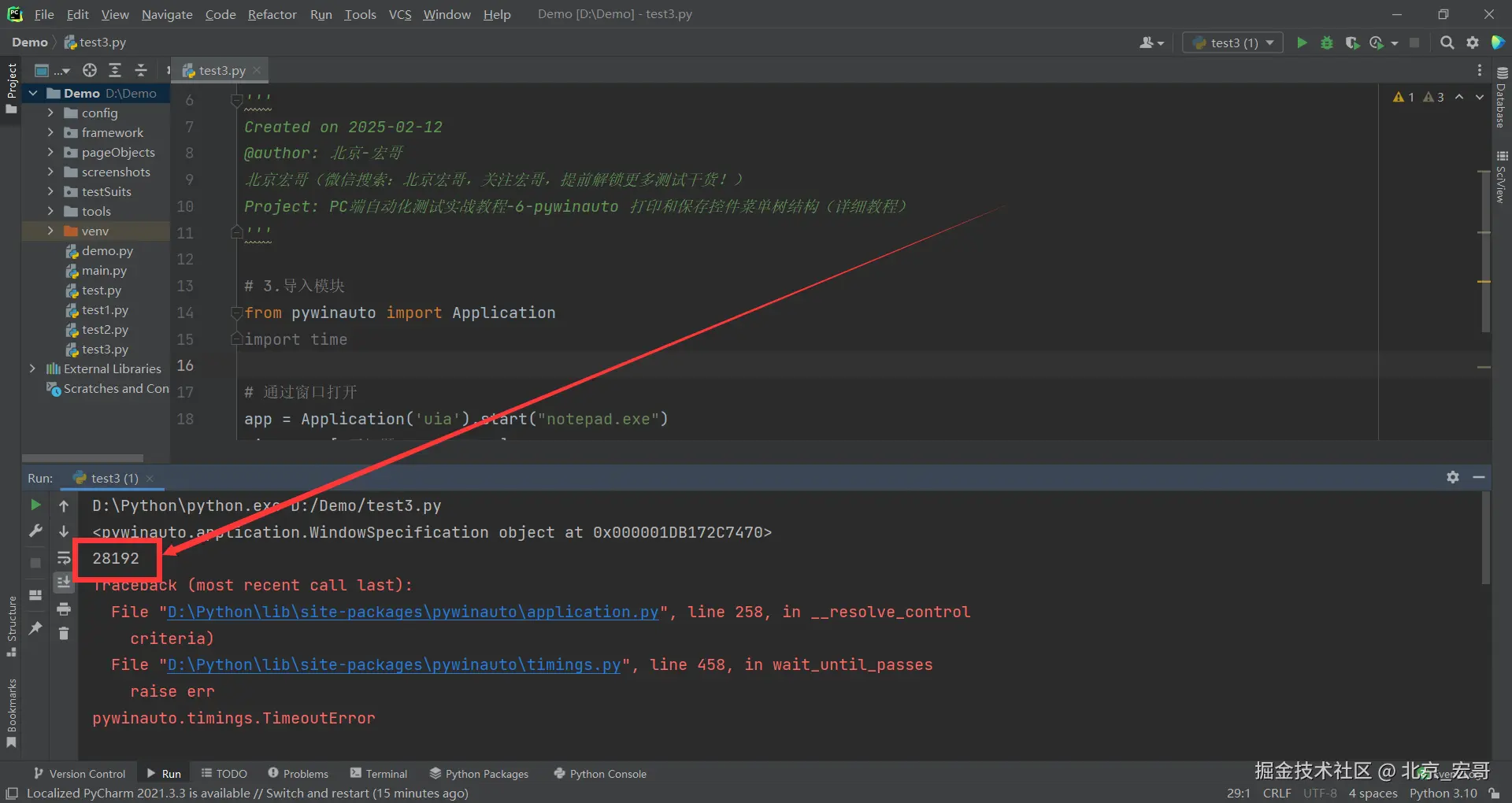This screenshot has width=1512, height=803.
Task: Click Project panel horizontal scrollbar
Action: tap(83, 457)
